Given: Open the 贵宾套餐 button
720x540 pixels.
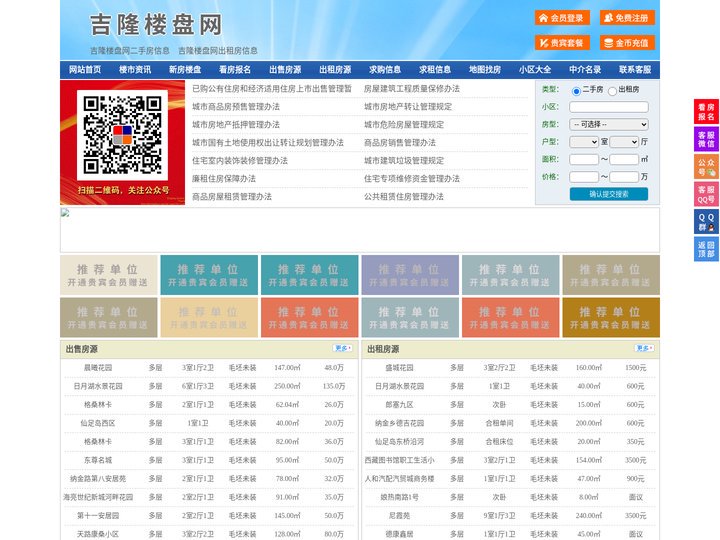Looking at the screenshot, I should (x=562, y=43).
